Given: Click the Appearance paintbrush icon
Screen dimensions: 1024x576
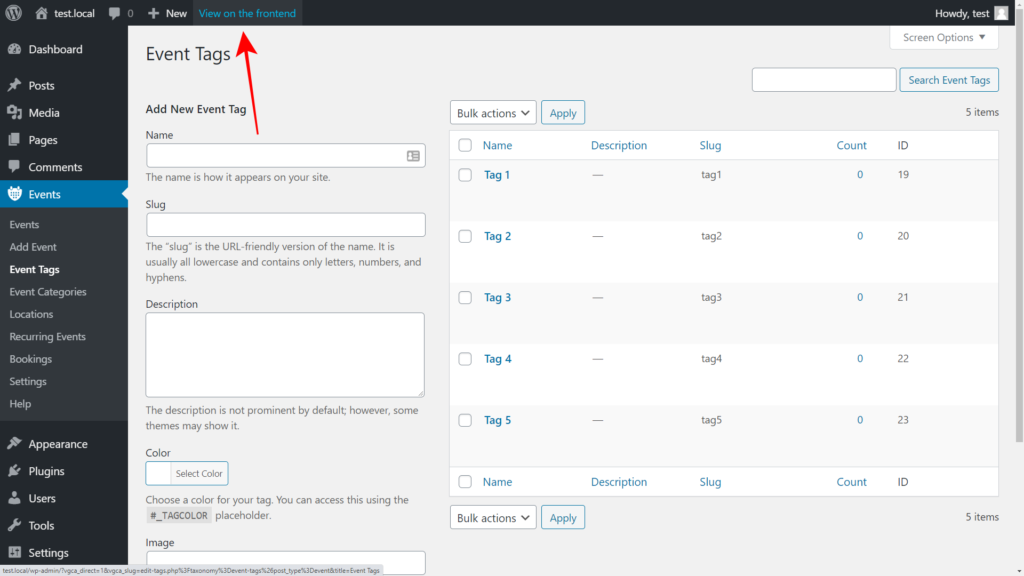Looking at the screenshot, I should click(16, 443).
